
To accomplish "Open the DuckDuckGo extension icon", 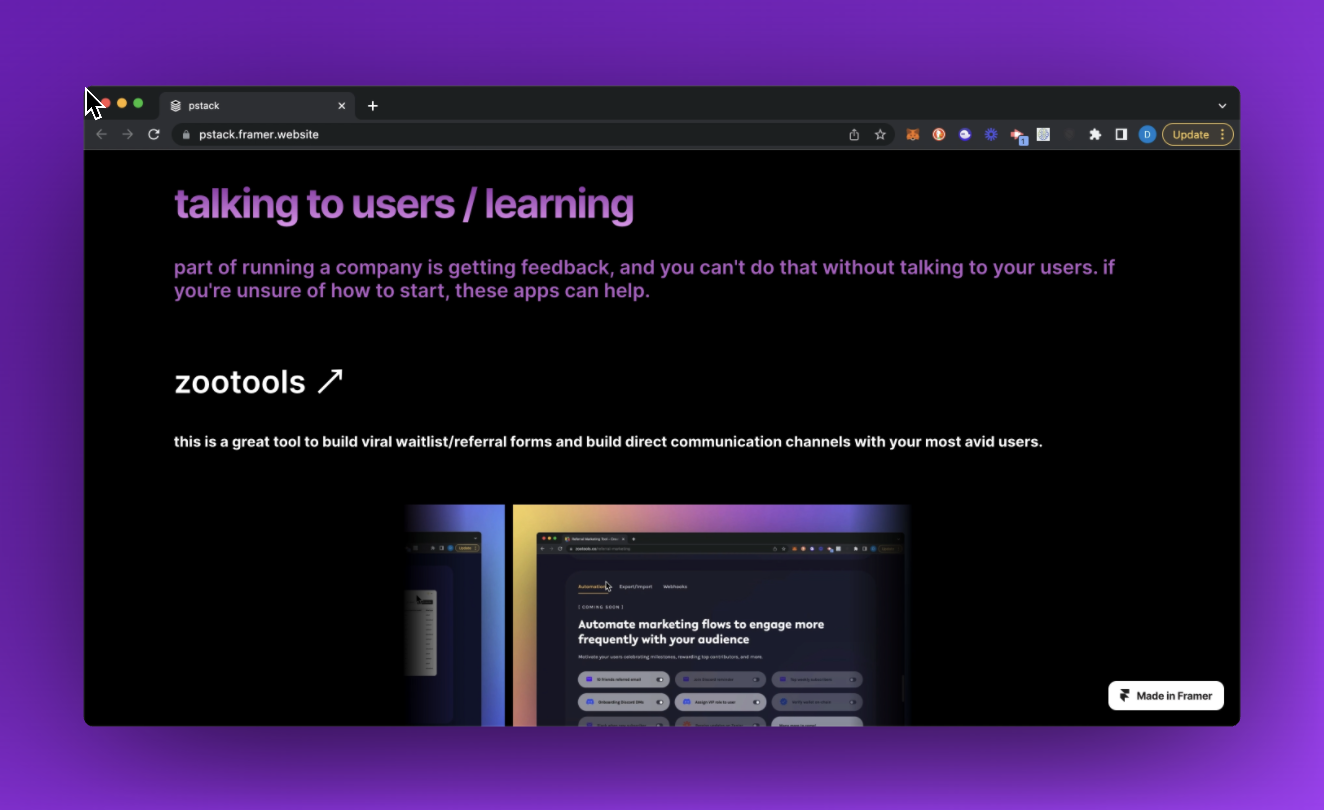I will coord(939,134).
